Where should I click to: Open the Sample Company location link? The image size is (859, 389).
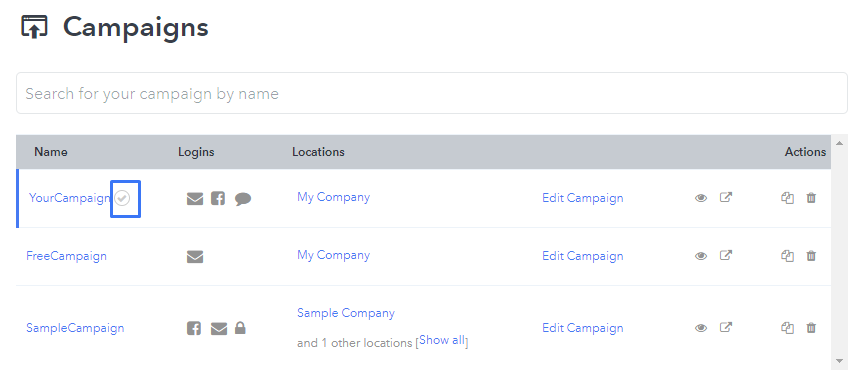point(346,313)
